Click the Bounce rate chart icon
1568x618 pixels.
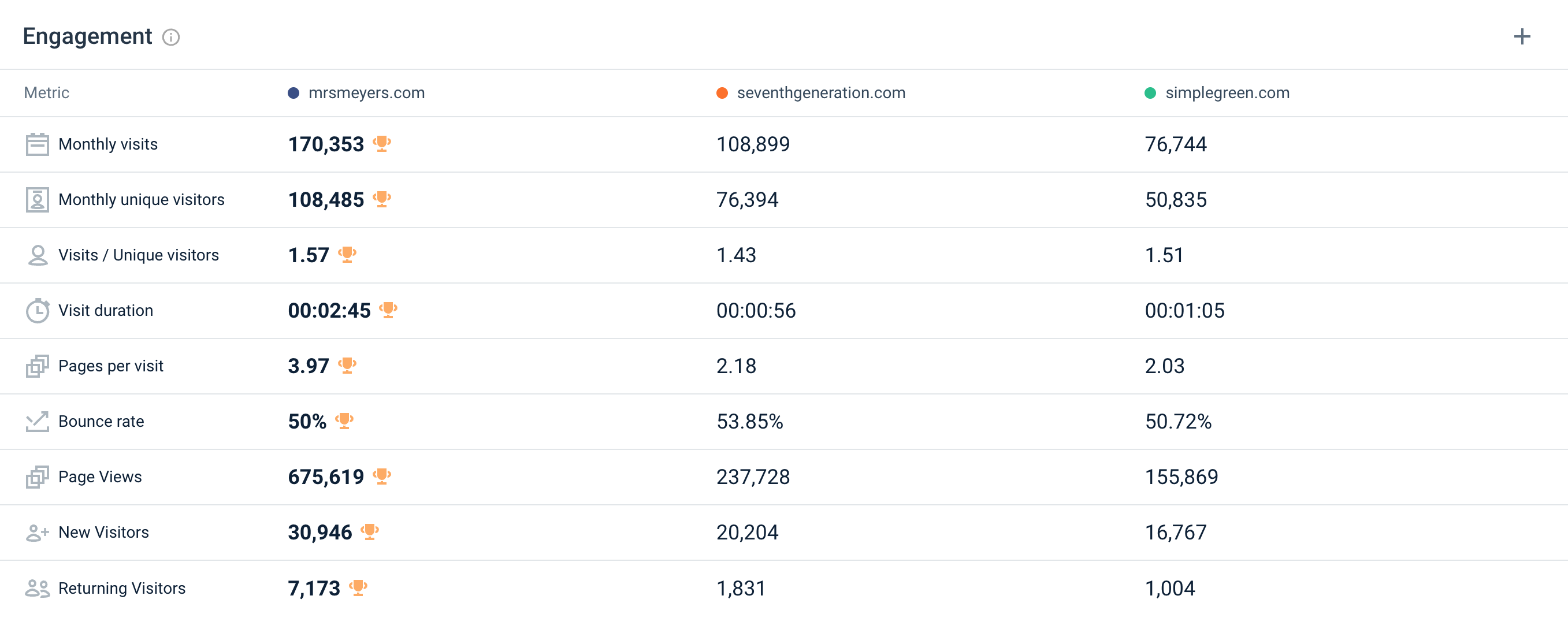[37, 421]
